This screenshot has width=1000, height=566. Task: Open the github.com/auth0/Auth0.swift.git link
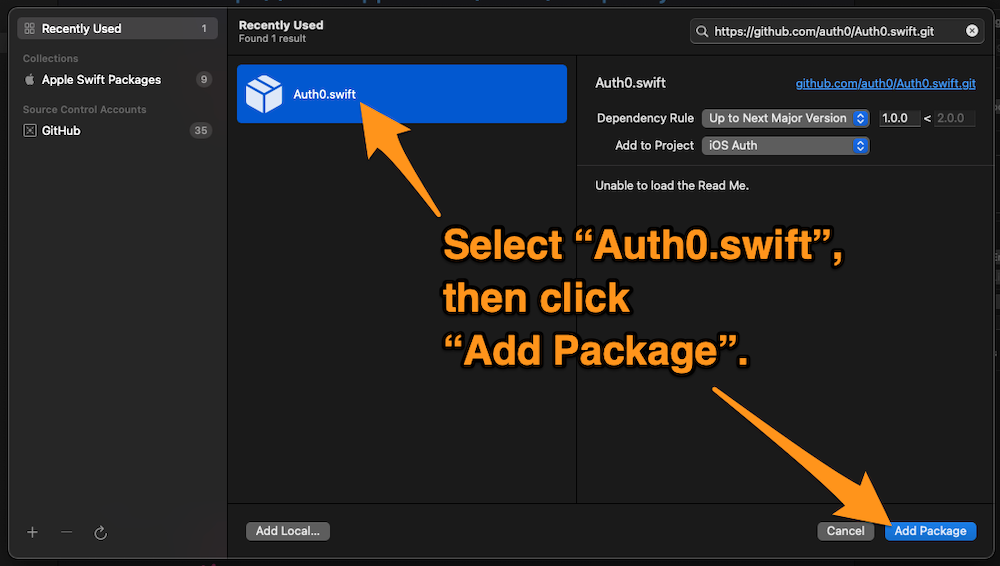[885, 84]
